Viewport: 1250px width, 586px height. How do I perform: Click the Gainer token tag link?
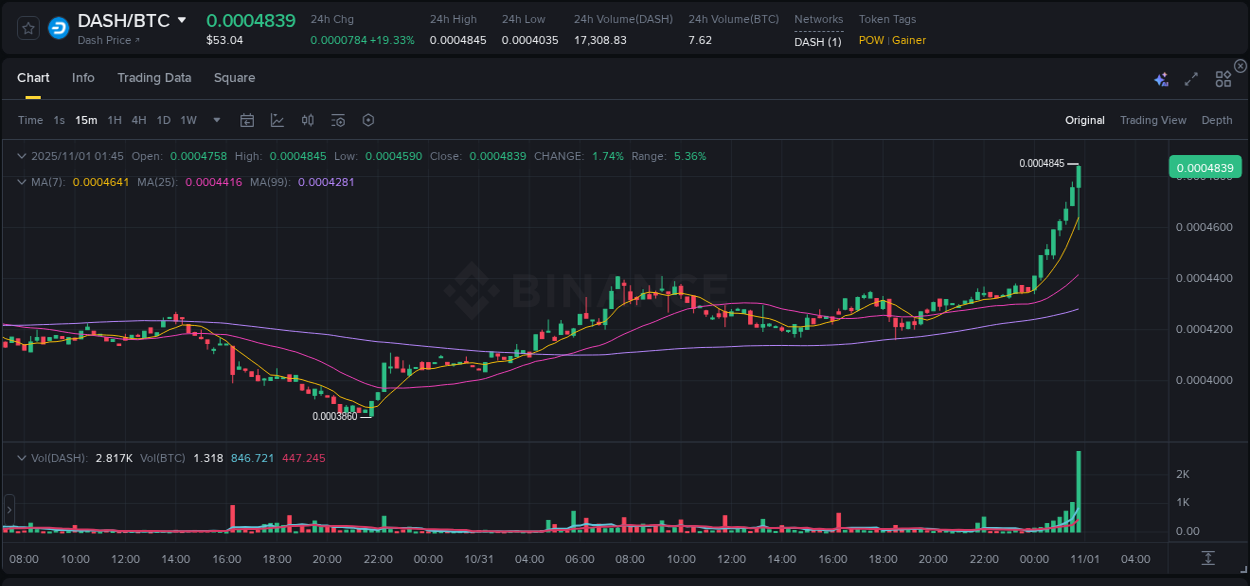[909, 40]
